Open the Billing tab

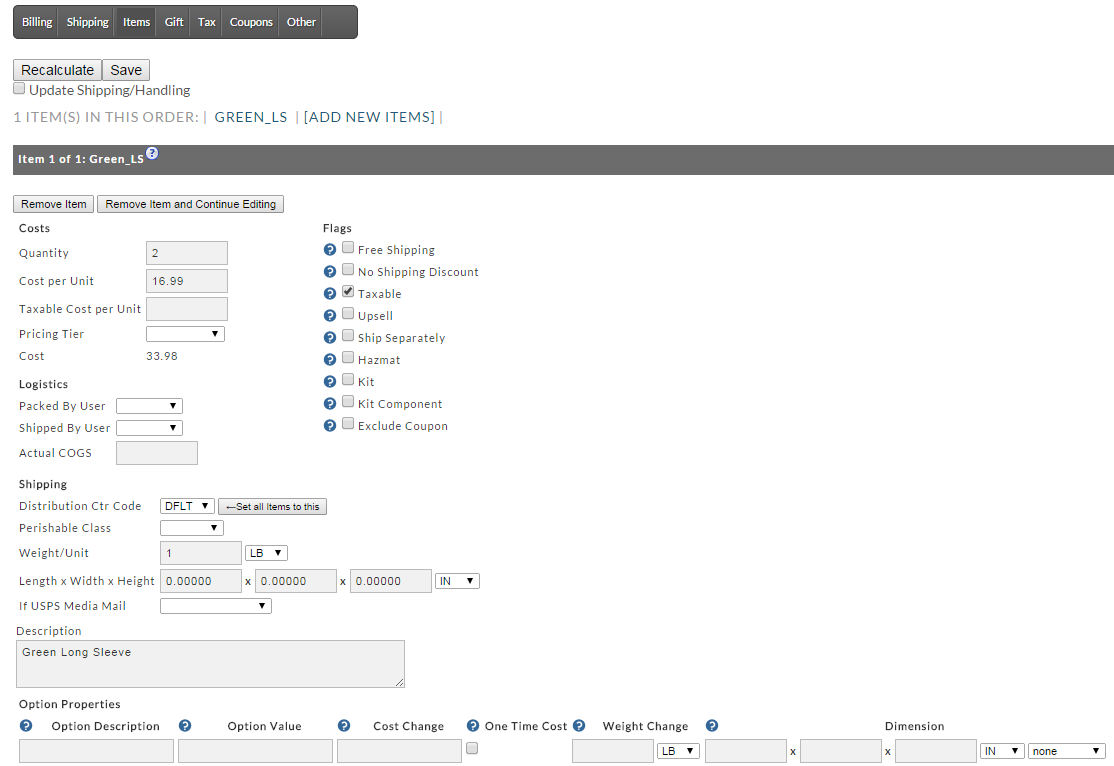coord(37,22)
